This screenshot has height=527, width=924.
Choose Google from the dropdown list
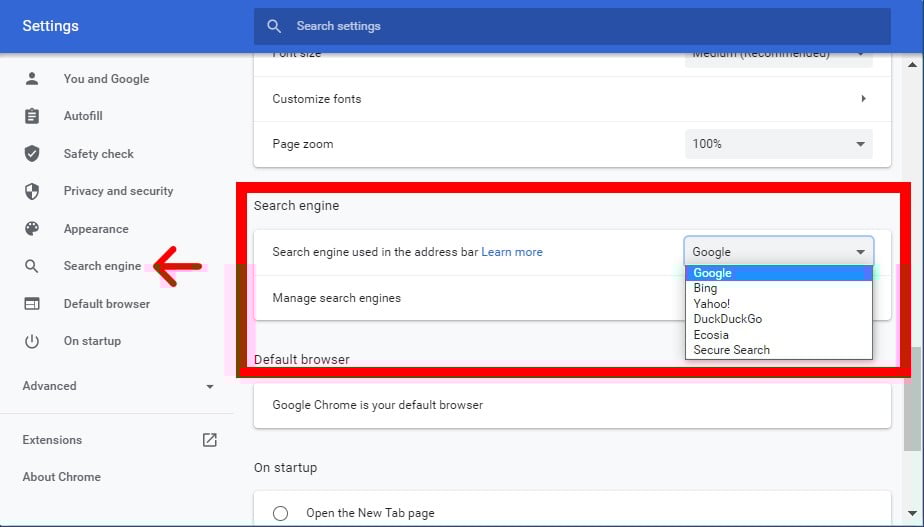point(778,273)
